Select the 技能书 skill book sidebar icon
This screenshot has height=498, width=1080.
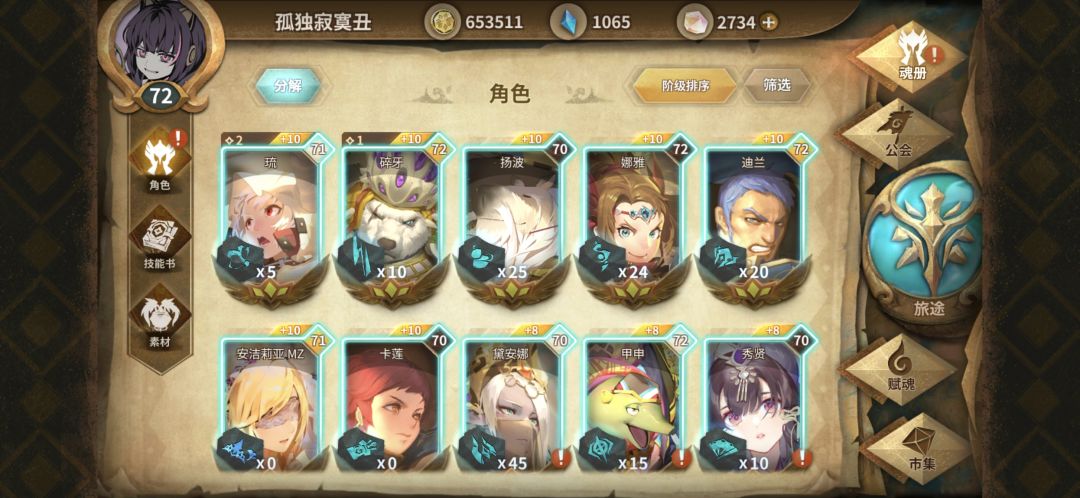(x=160, y=238)
